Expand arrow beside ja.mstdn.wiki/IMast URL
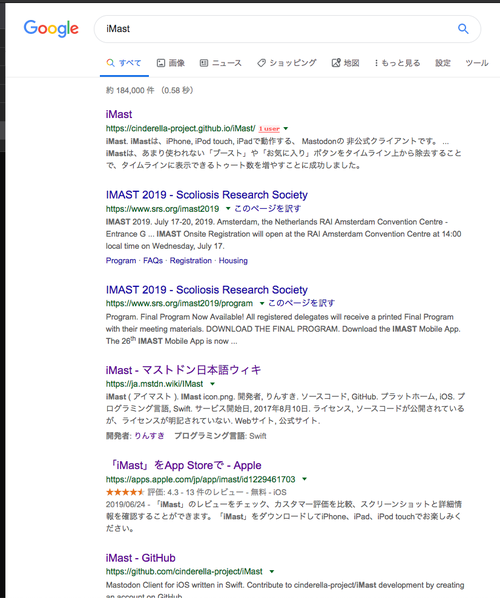Viewport: 500px width, 598px height. click(212, 384)
